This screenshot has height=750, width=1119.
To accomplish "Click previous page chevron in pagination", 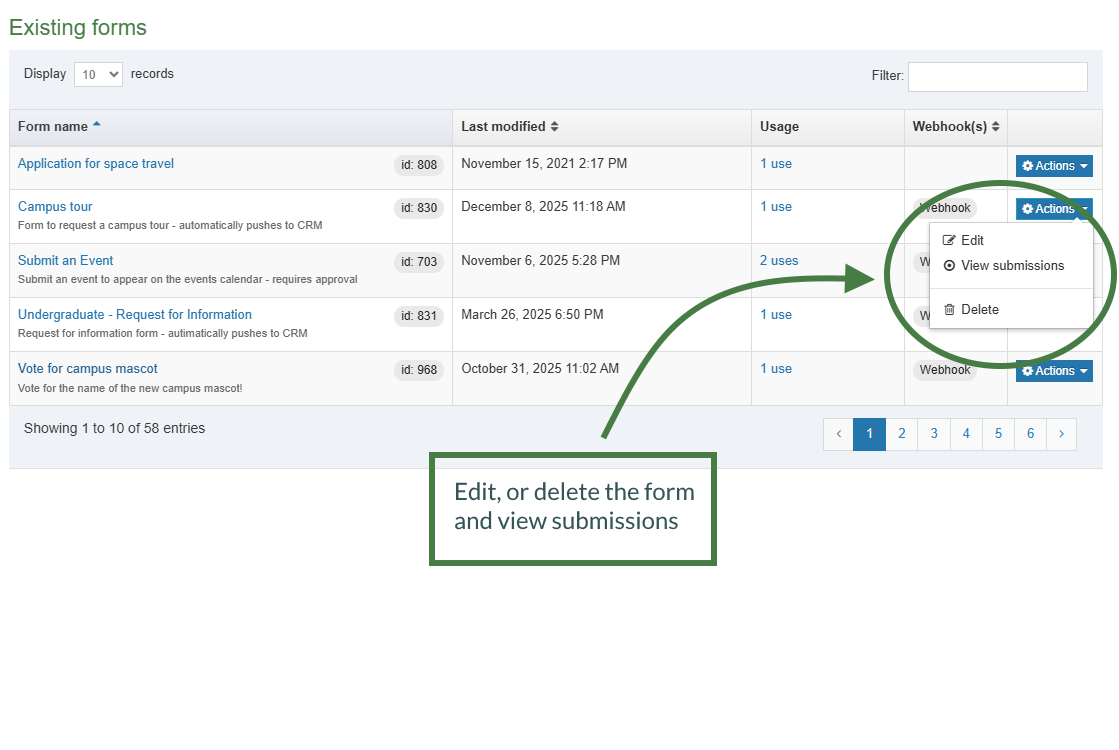I will [838, 434].
